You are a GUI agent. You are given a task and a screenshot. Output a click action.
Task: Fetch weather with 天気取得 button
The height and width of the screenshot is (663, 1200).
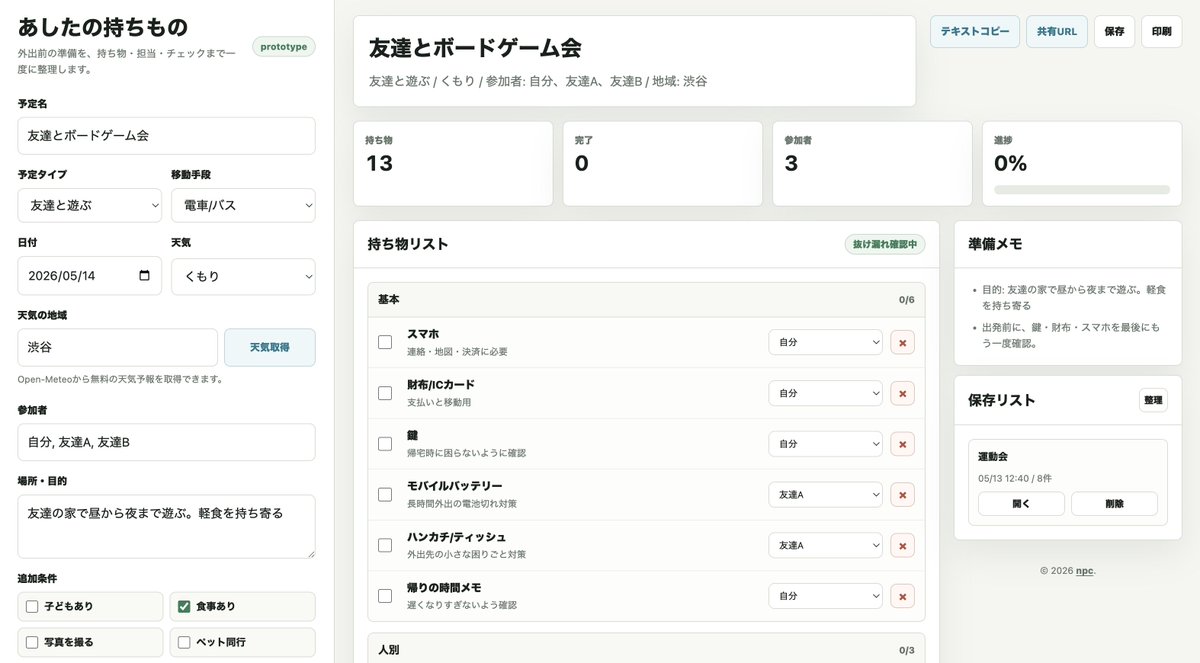270,347
